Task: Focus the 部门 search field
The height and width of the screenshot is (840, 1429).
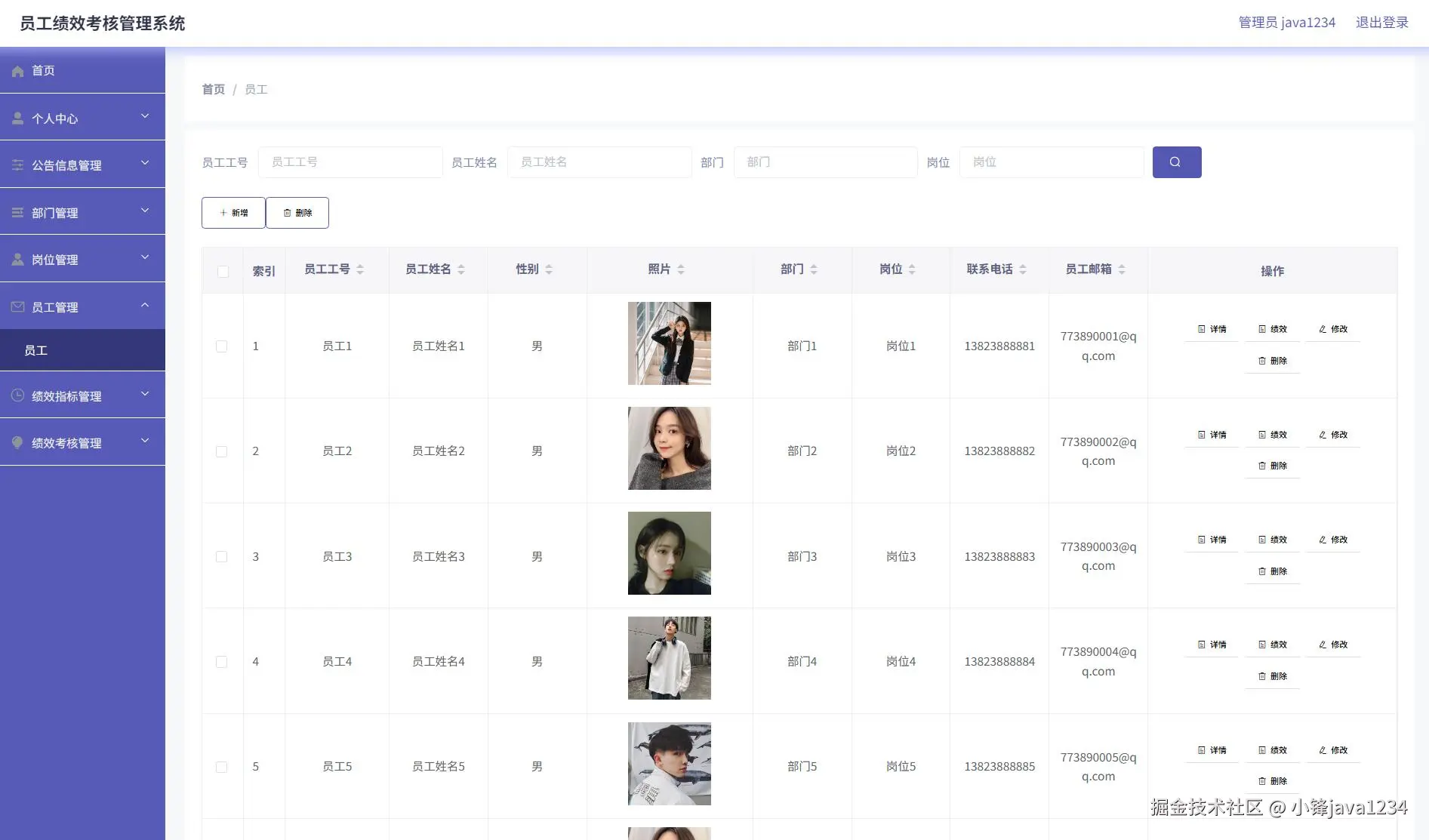Action: click(x=826, y=162)
